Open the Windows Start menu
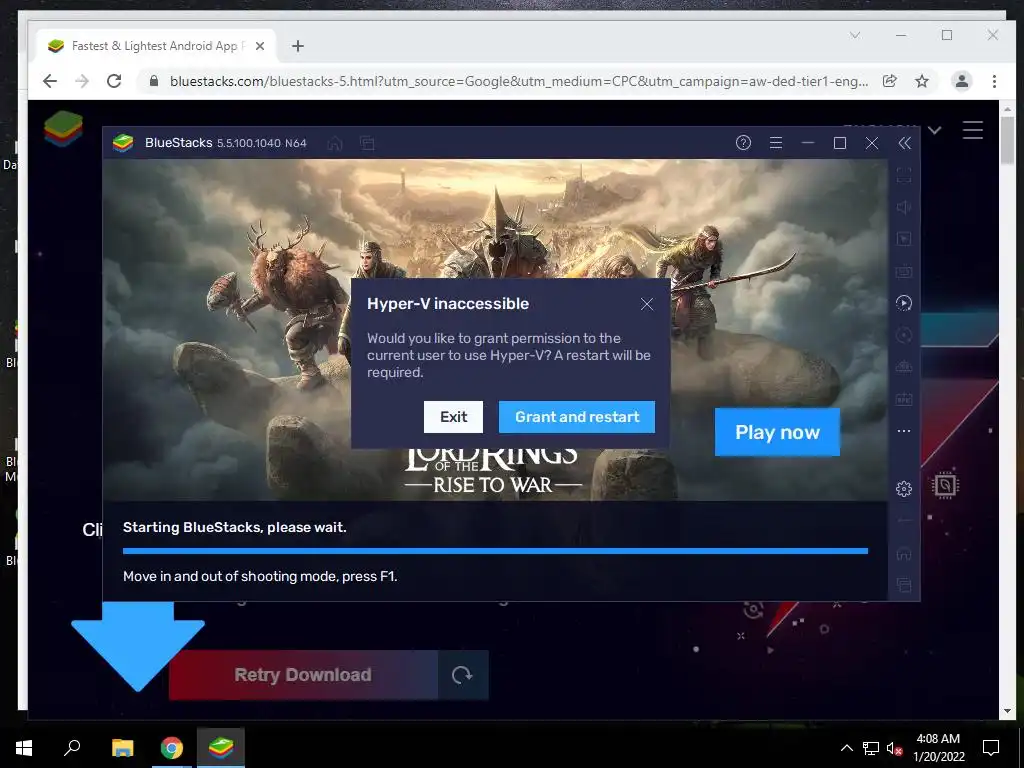This screenshot has width=1024, height=768. click(x=24, y=748)
